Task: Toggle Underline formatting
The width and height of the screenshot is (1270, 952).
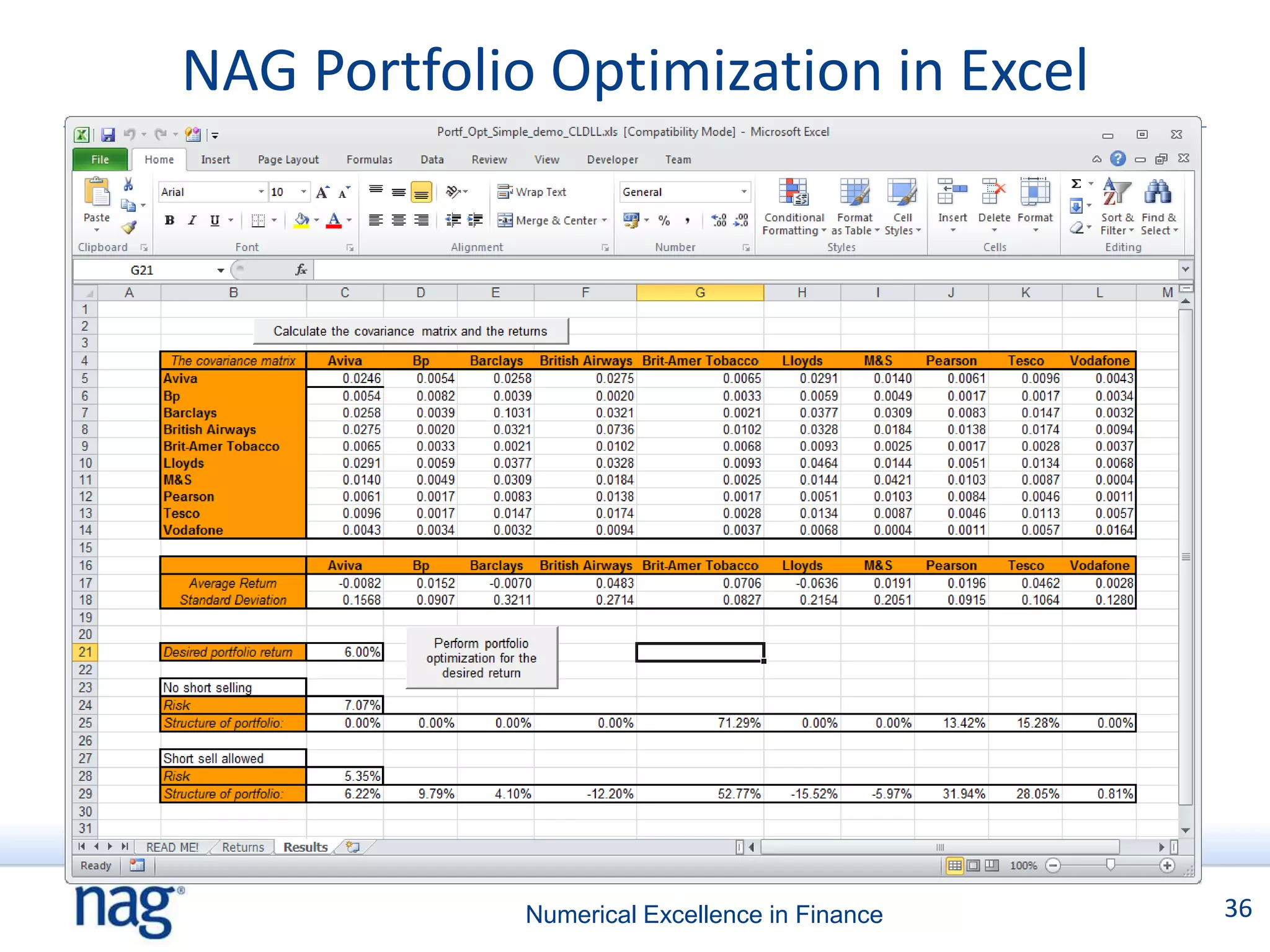Action: (x=215, y=220)
